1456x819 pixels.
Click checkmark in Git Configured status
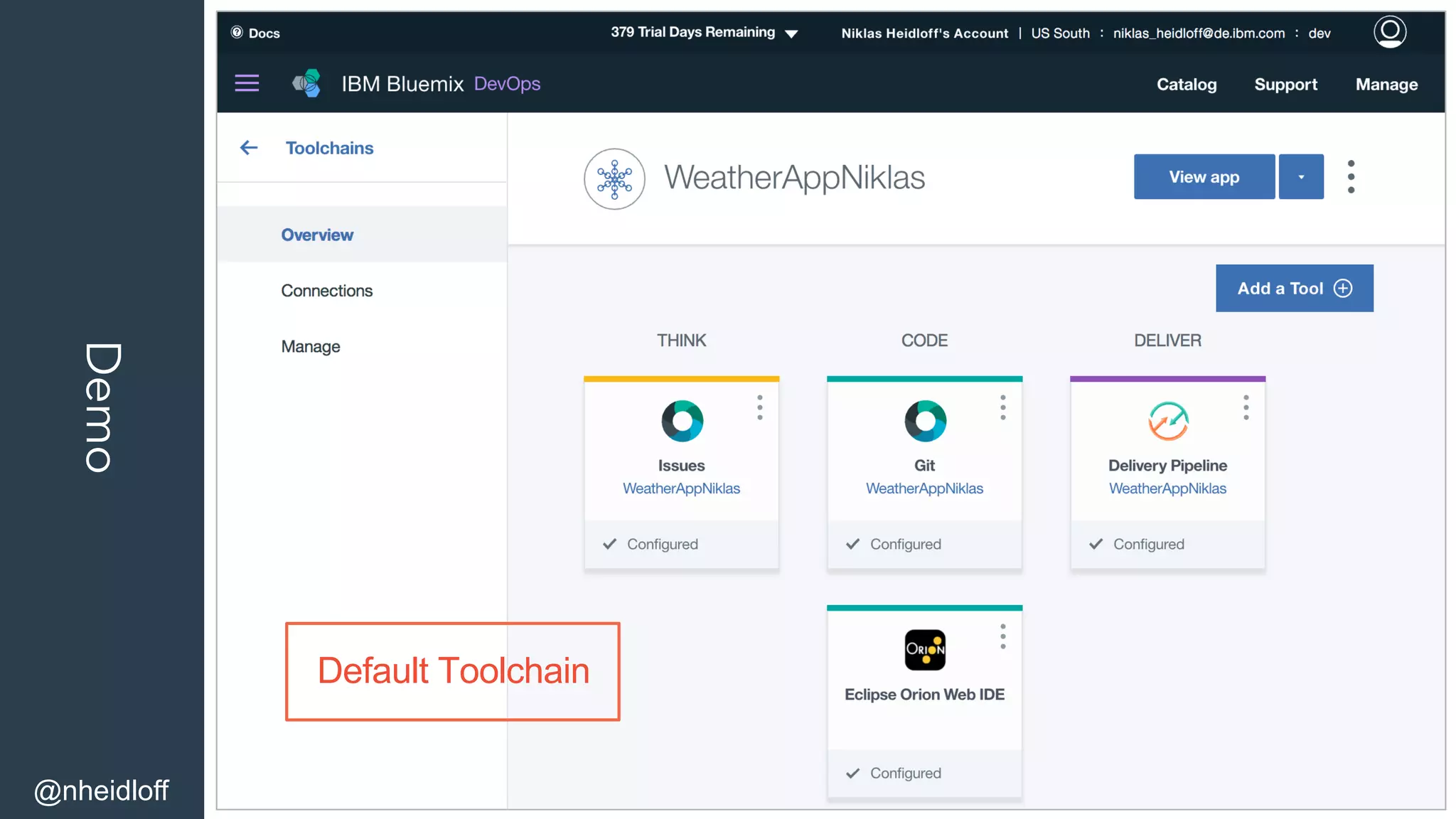[852, 544]
